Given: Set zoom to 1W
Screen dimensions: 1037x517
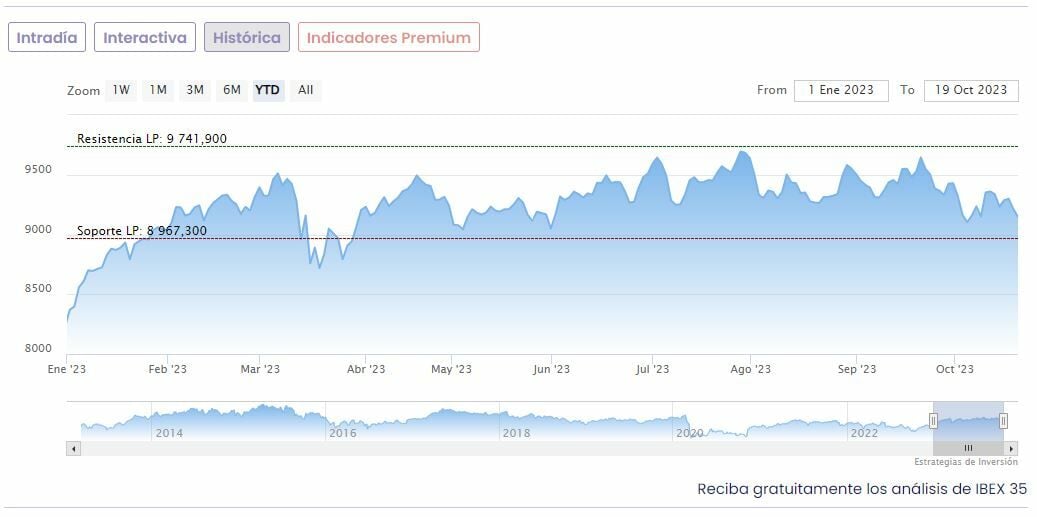Looking at the screenshot, I should pos(121,90).
